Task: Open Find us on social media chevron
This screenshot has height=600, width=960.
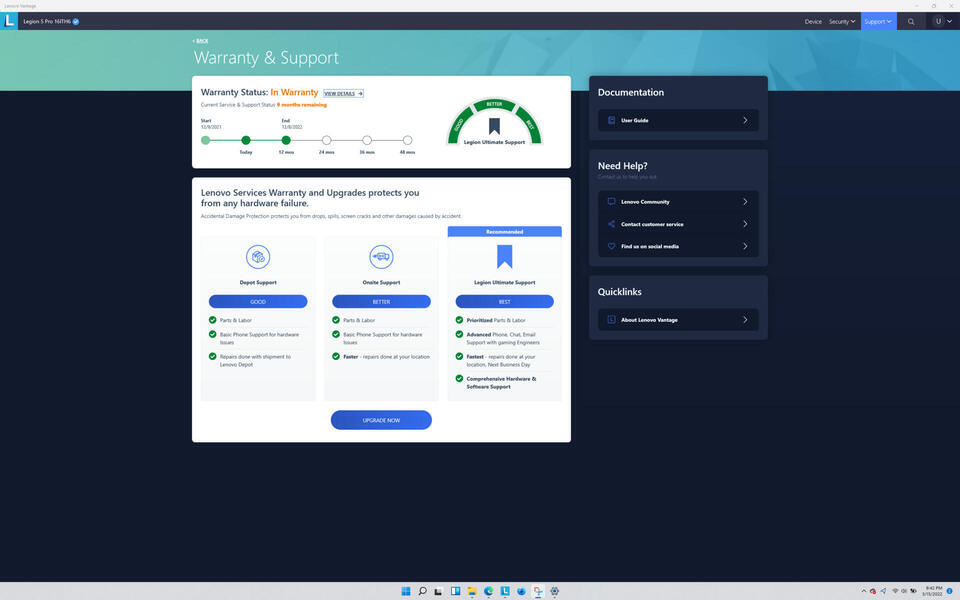Action: [x=745, y=246]
